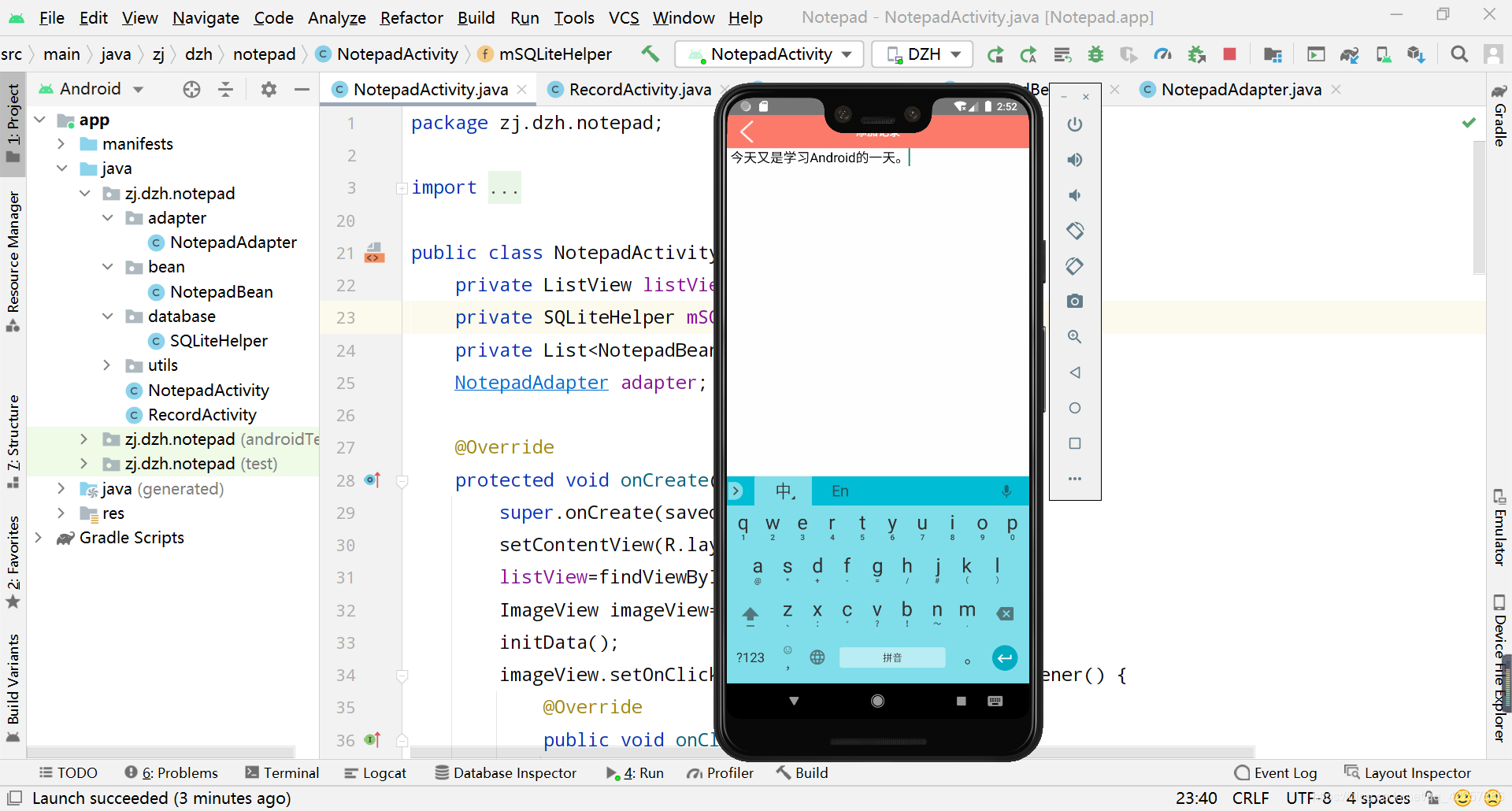
Task: Open the SDK Manager icon
Action: pos(1416,54)
